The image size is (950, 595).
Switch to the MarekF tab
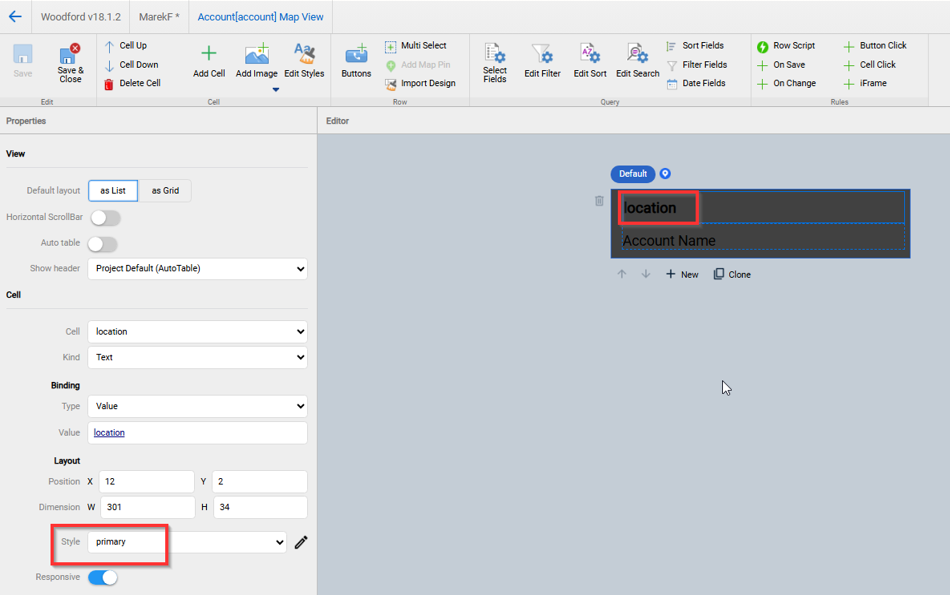coord(159,17)
